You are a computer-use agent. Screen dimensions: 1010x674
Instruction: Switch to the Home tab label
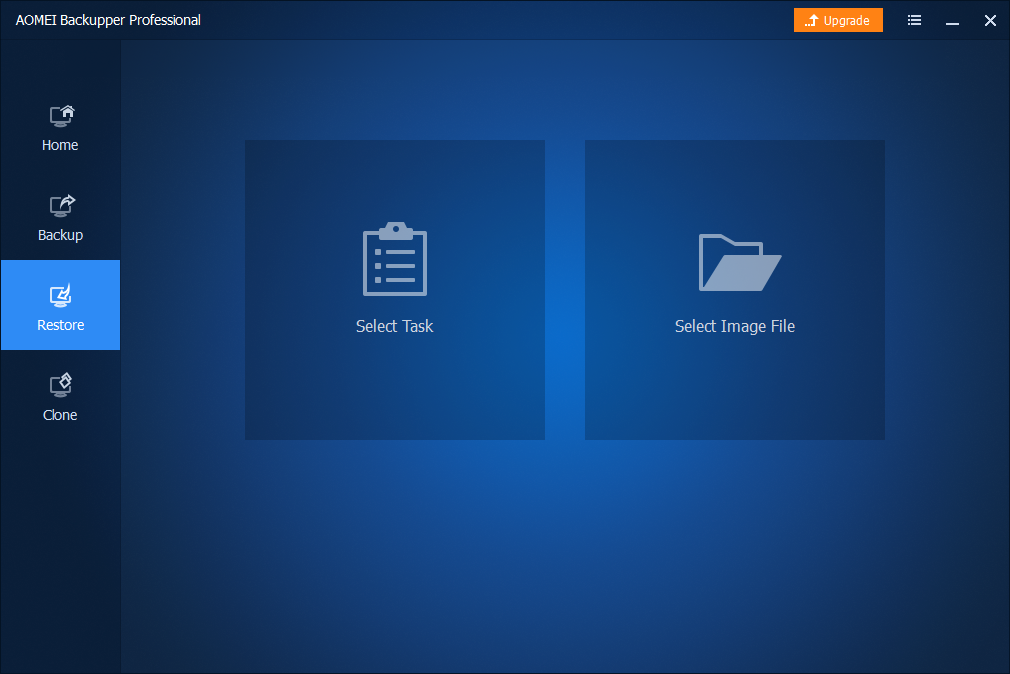[x=60, y=146]
